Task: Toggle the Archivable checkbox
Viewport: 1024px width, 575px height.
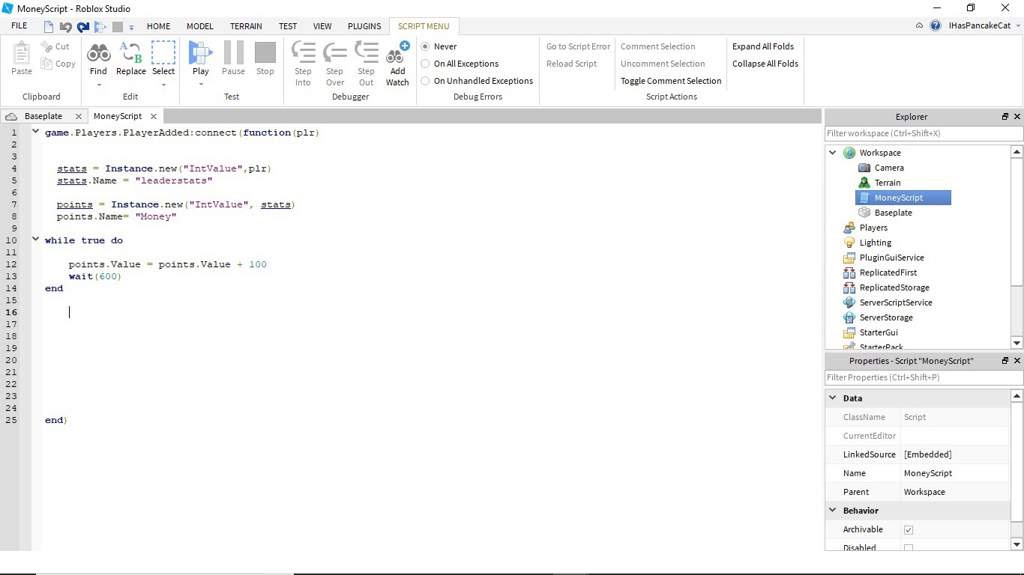Action: click(908, 530)
